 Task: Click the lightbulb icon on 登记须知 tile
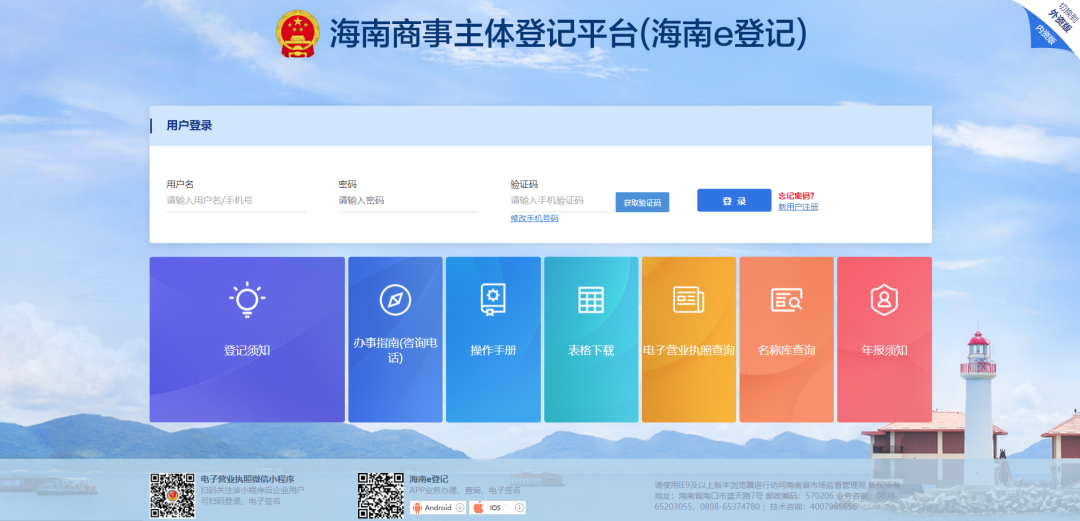[x=247, y=300]
